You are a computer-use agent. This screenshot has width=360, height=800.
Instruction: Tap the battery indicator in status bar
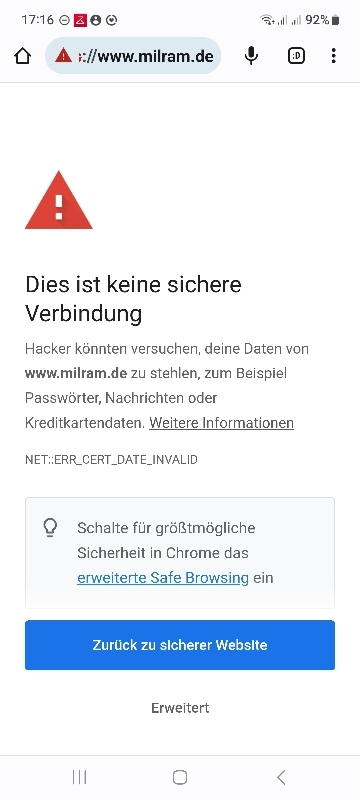(335, 20)
